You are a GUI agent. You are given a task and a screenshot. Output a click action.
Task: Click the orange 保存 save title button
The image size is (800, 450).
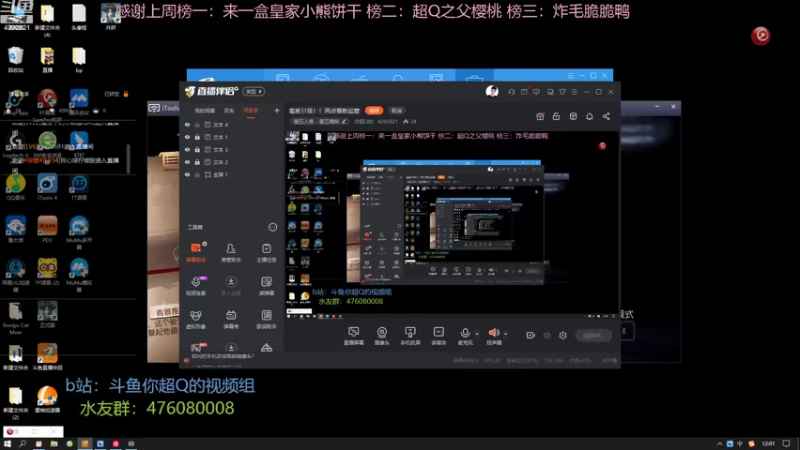pos(374,111)
